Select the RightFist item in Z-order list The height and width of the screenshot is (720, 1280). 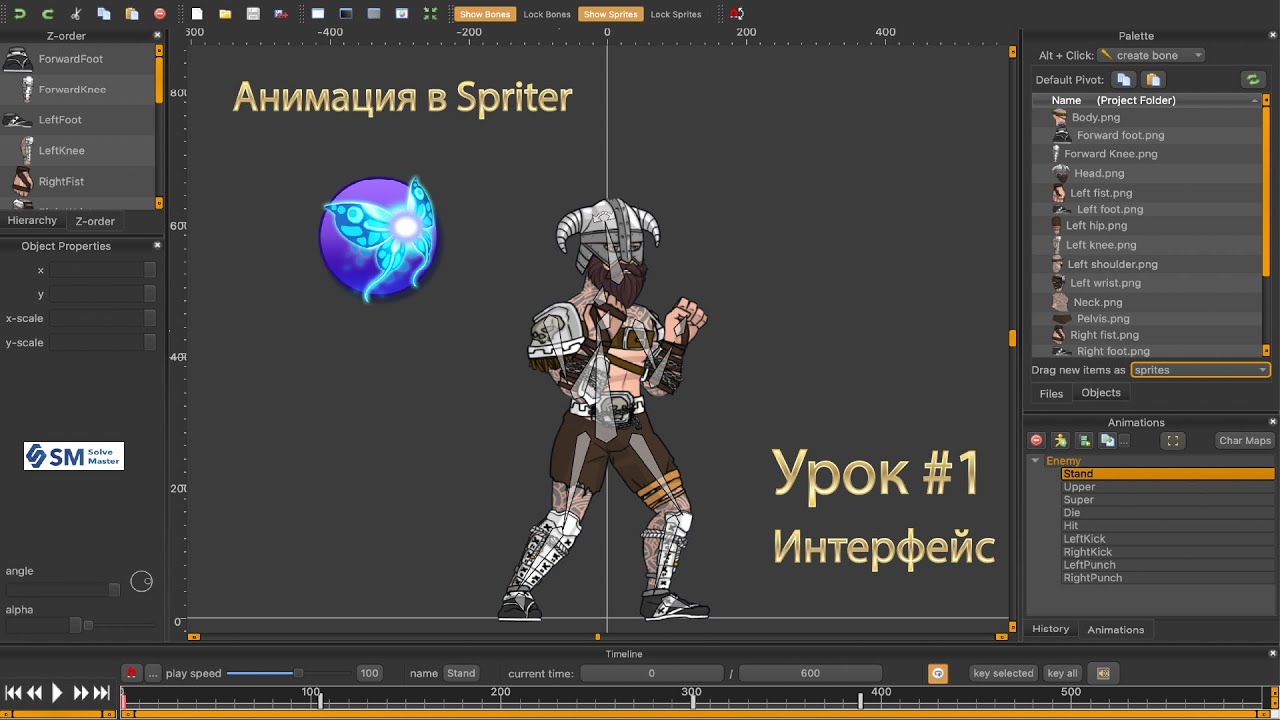coord(77,181)
